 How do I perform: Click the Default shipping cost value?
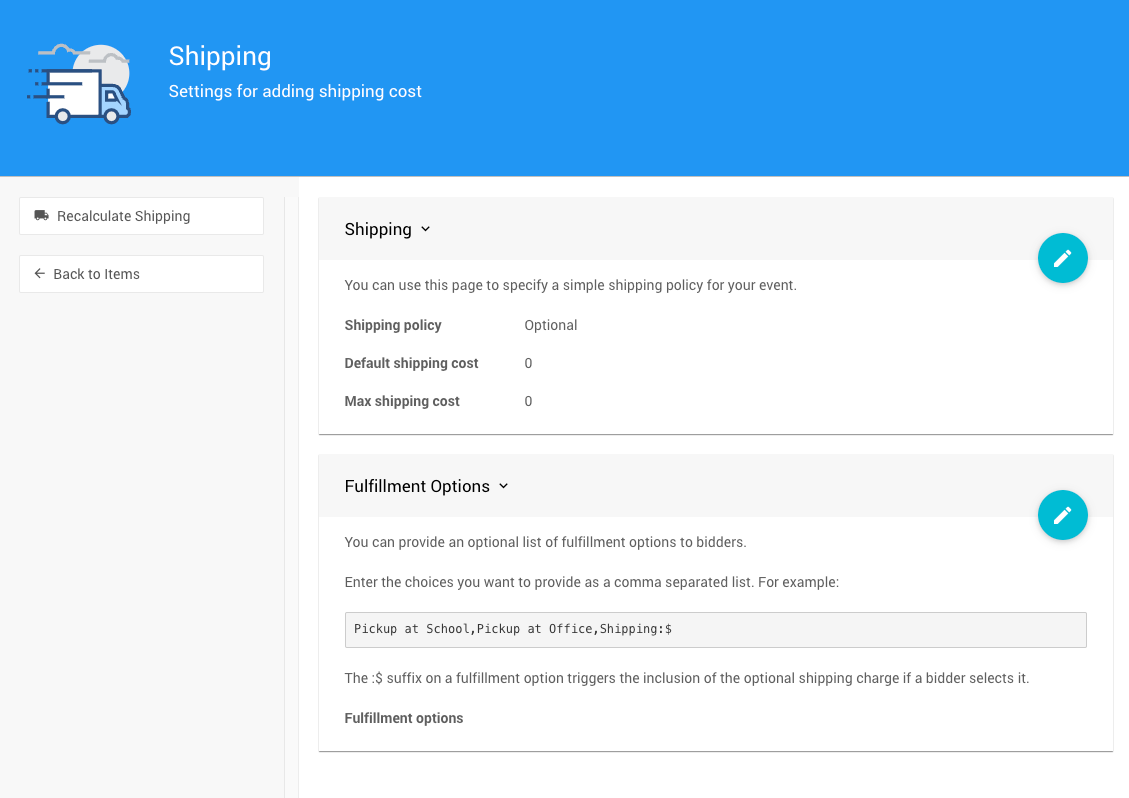[528, 363]
